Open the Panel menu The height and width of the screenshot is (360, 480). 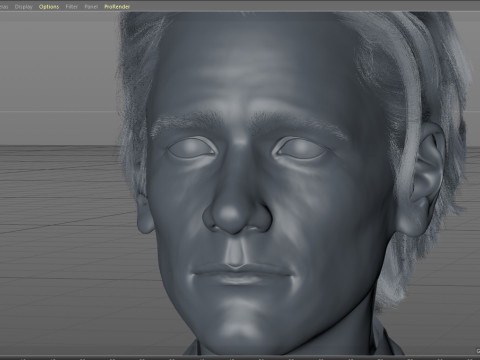[91, 7]
